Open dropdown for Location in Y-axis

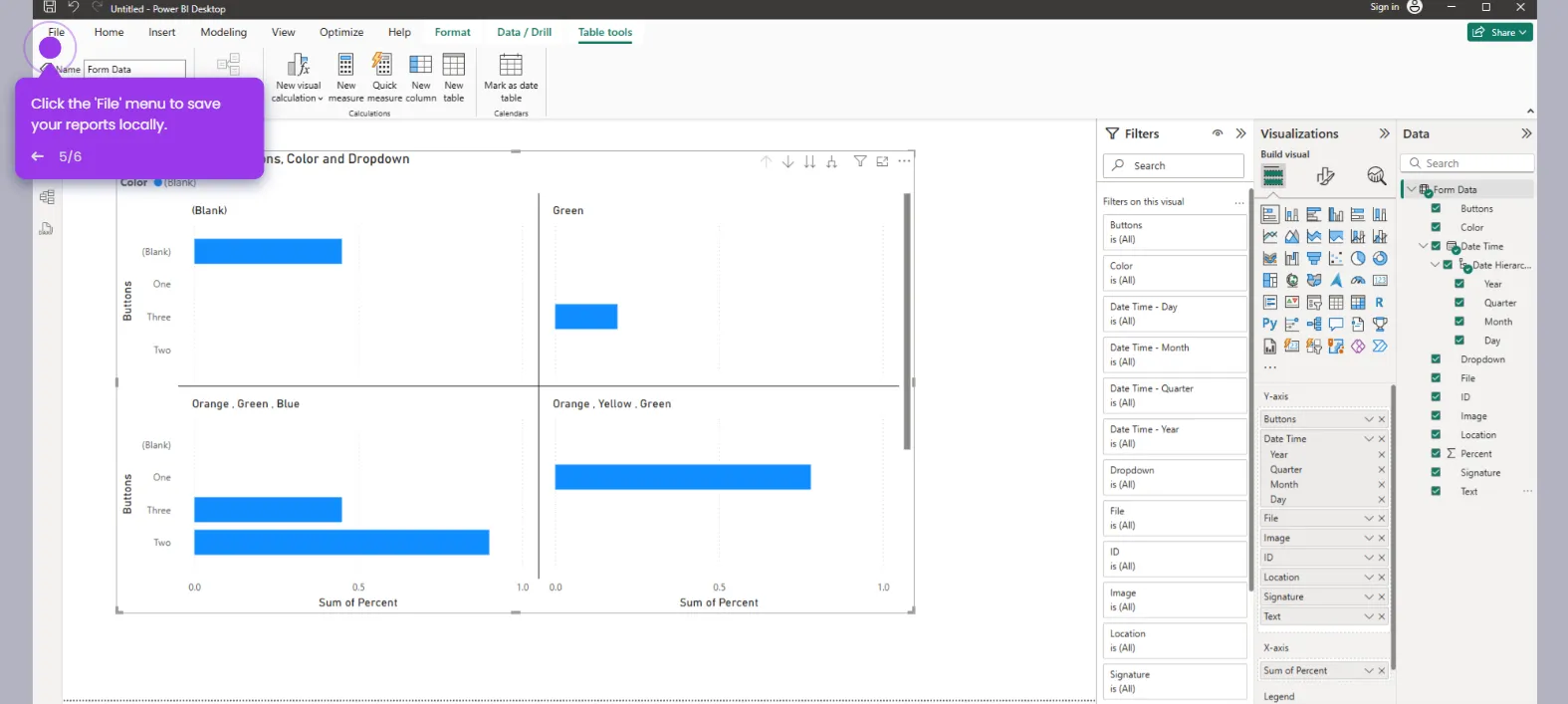click(1369, 578)
